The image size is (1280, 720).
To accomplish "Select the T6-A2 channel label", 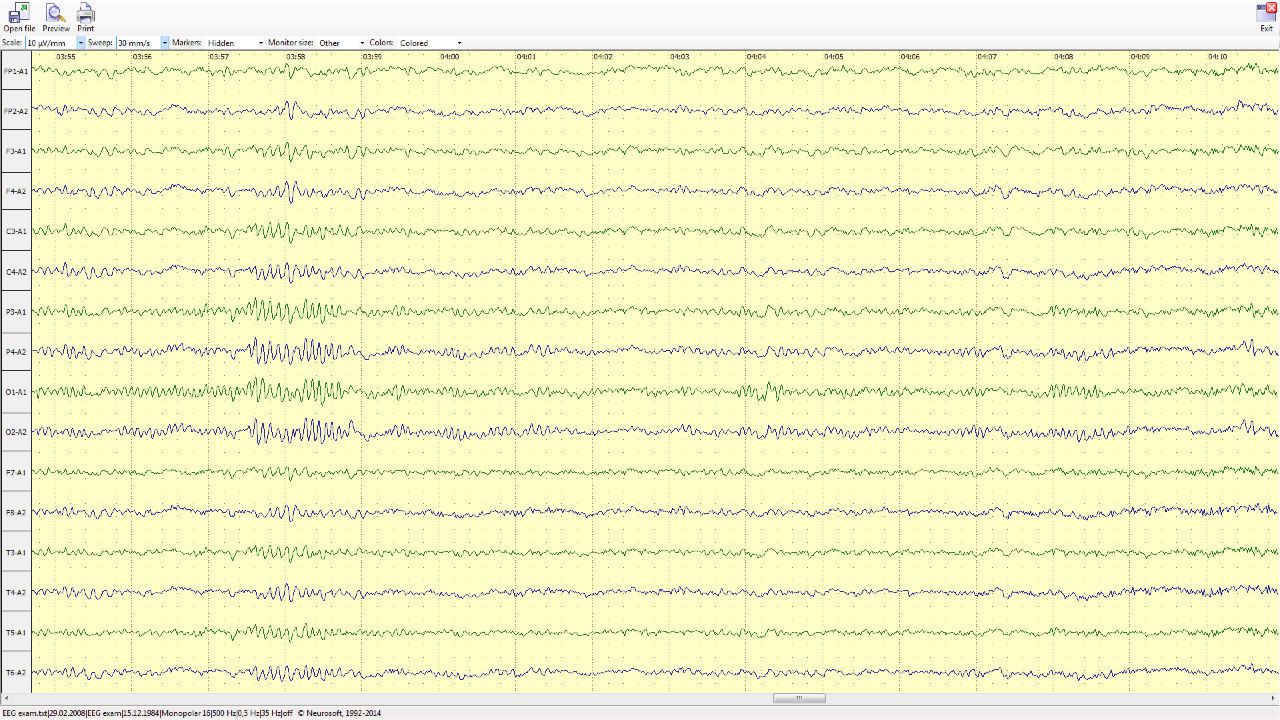I will click(x=16, y=673).
